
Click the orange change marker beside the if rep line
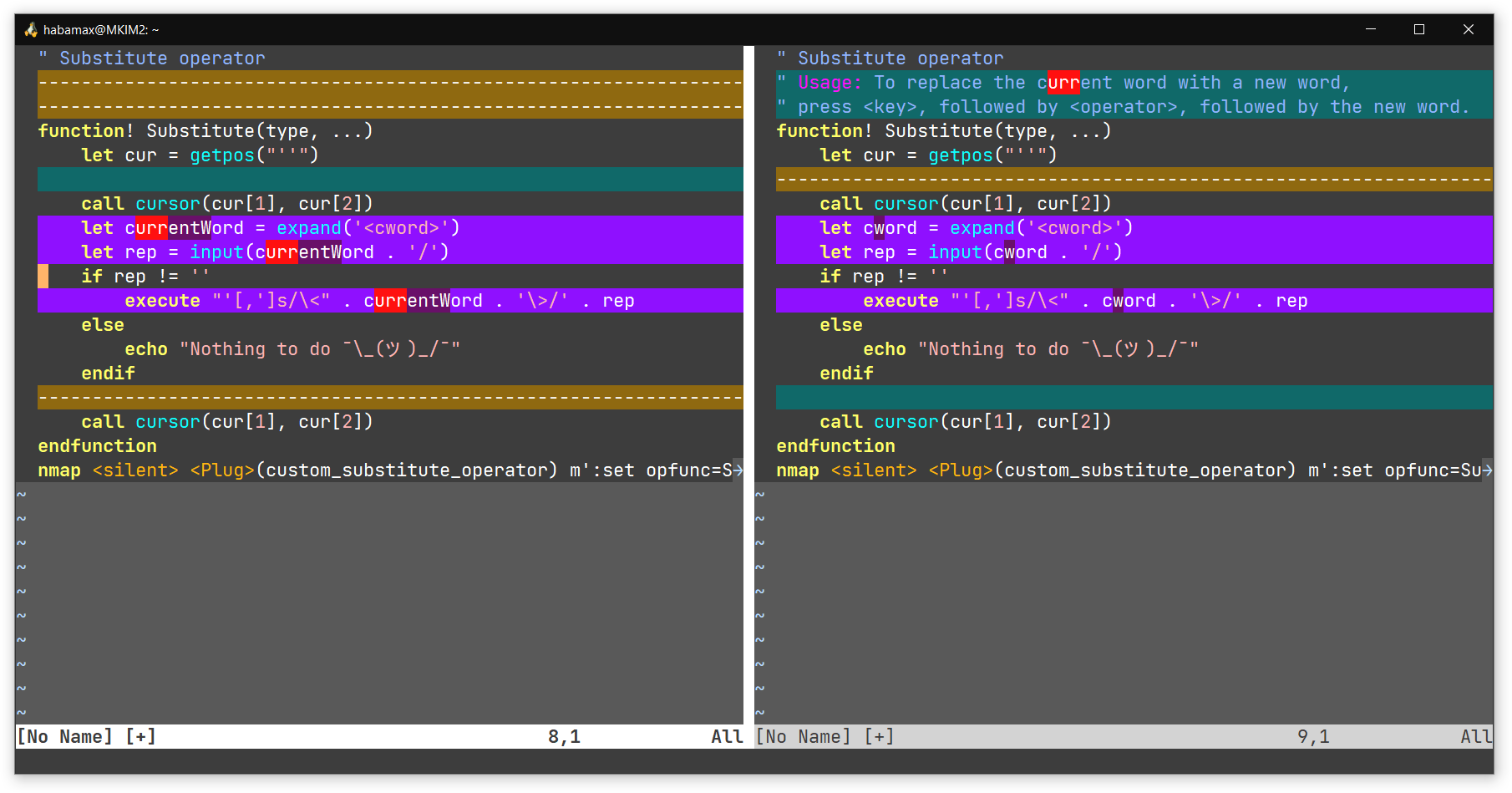43,276
